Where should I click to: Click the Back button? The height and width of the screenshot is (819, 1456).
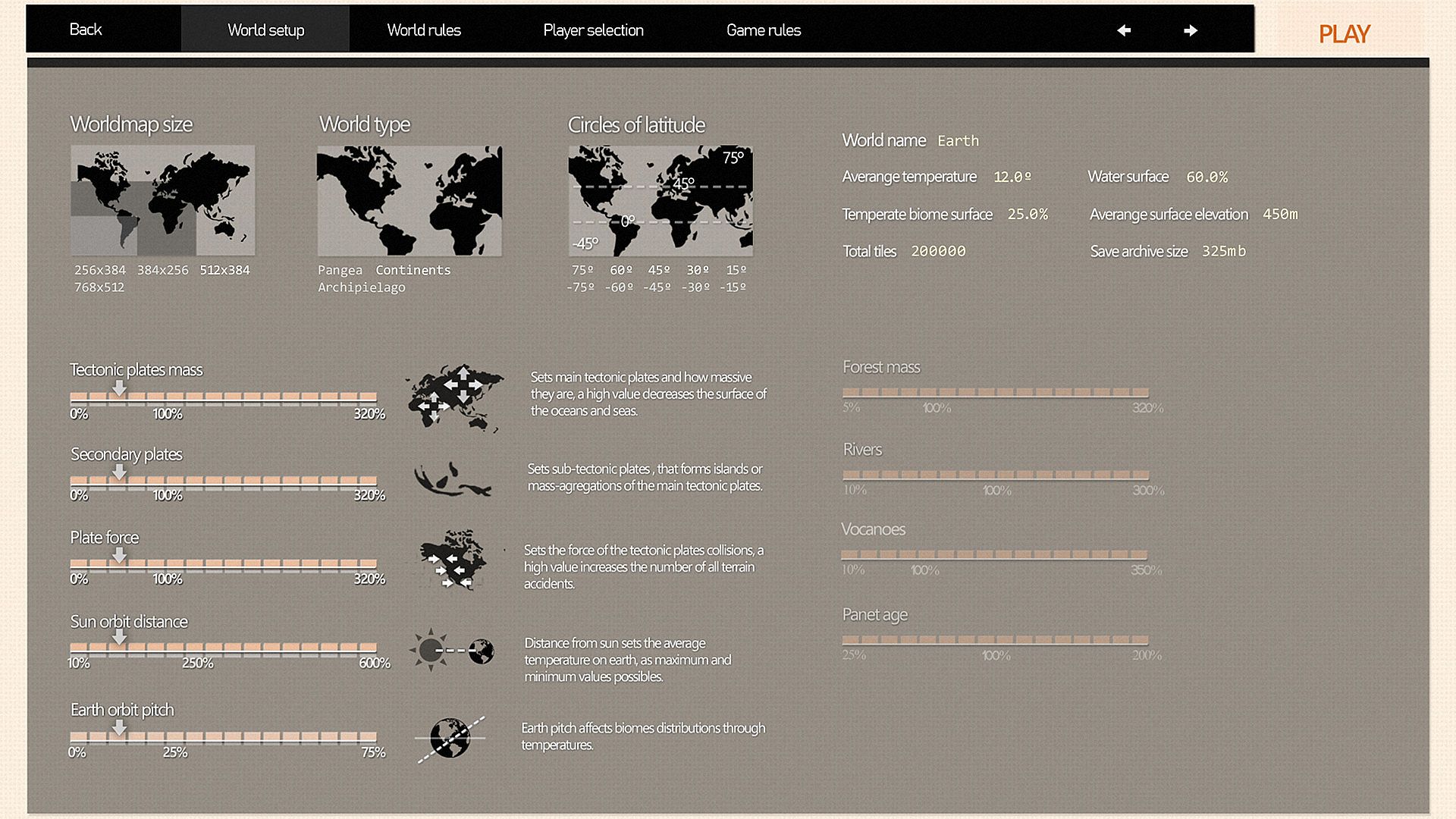point(86,30)
